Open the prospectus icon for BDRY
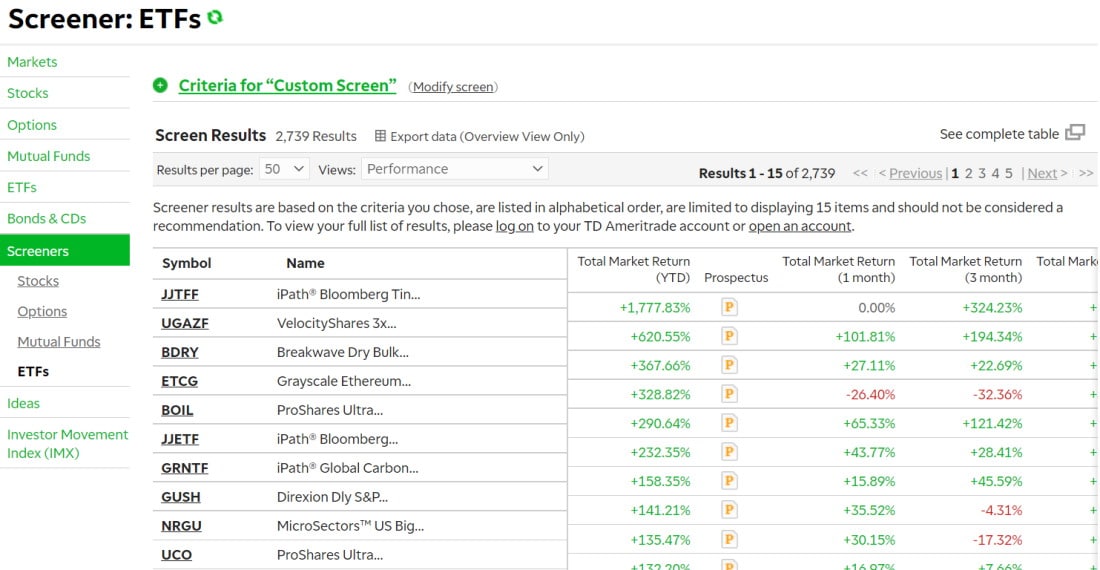The image size is (1100, 570). tap(730, 365)
